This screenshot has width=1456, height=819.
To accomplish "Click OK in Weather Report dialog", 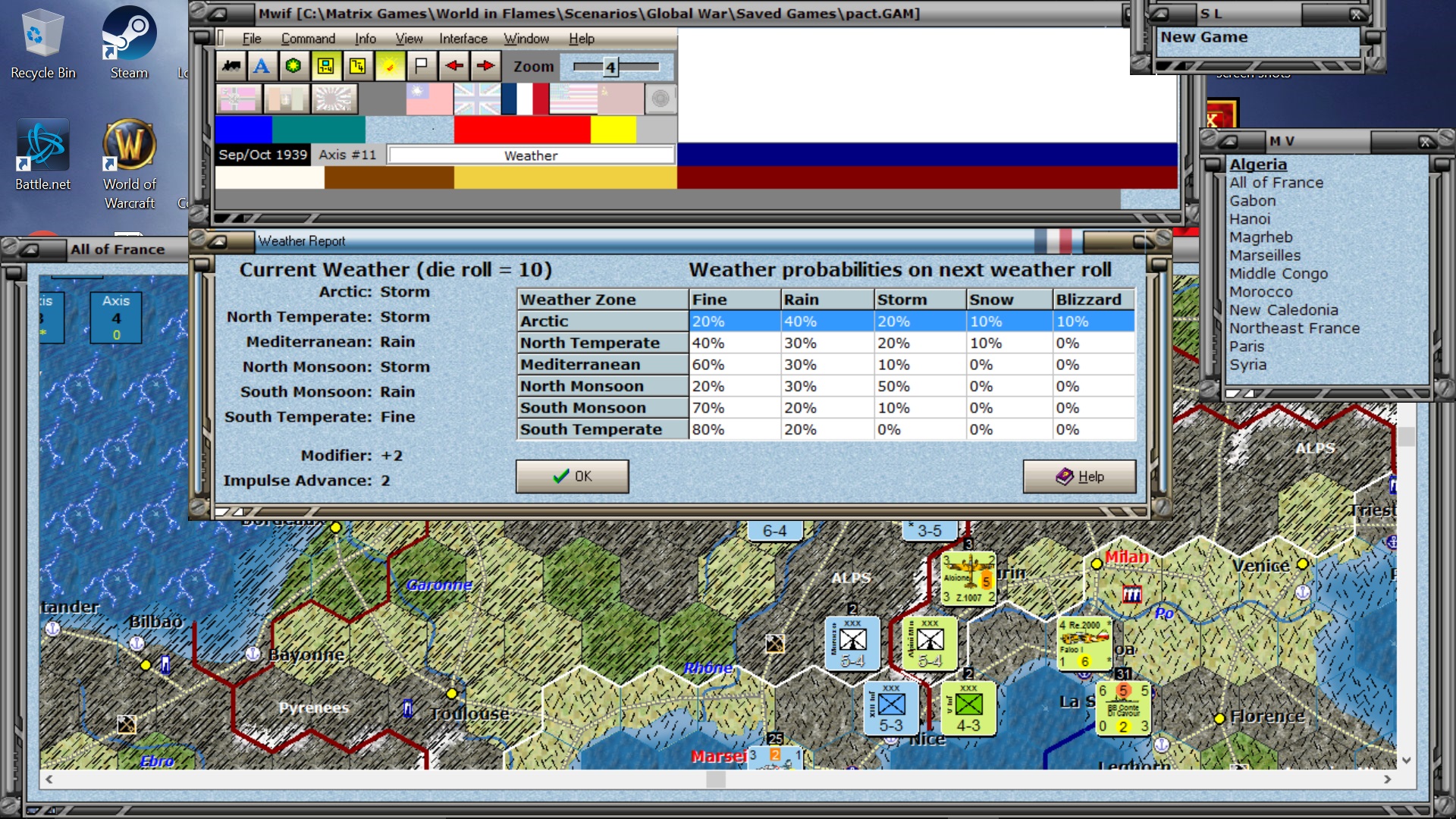I will tap(573, 476).
